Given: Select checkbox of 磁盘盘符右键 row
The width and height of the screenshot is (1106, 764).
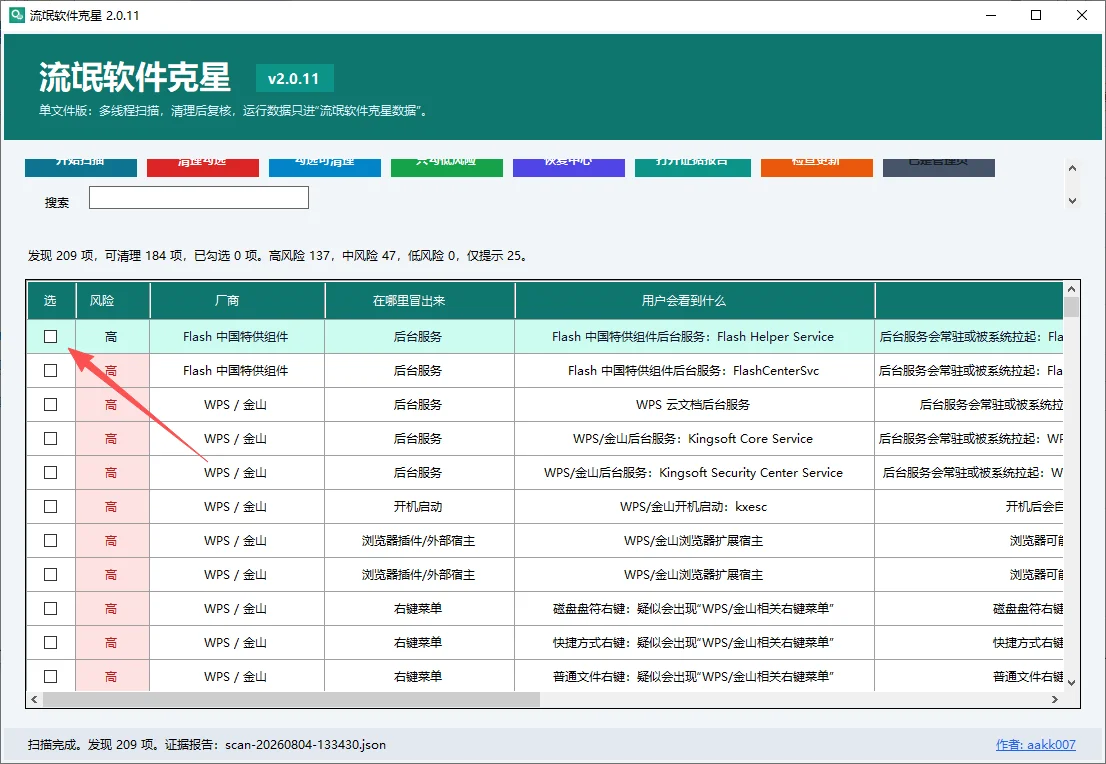Looking at the screenshot, I should pyautogui.click(x=50, y=608).
